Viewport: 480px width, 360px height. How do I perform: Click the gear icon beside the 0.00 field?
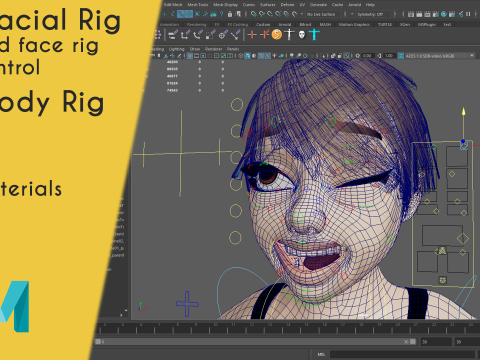point(358,56)
